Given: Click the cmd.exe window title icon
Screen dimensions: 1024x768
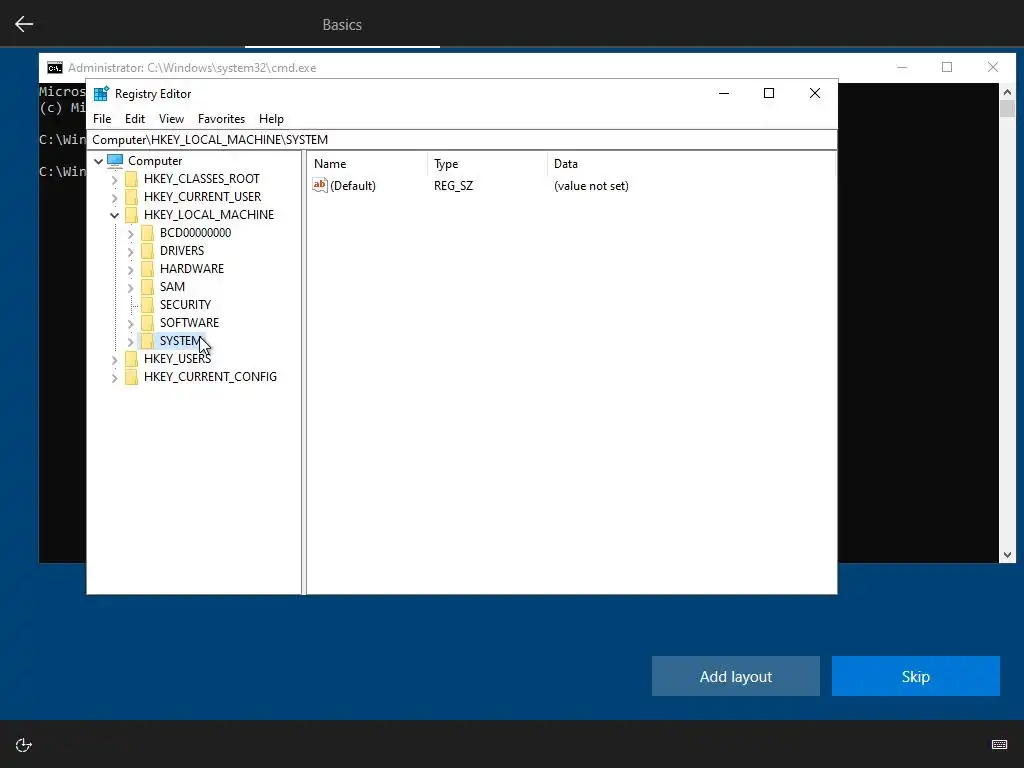Looking at the screenshot, I should click(55, 68).
